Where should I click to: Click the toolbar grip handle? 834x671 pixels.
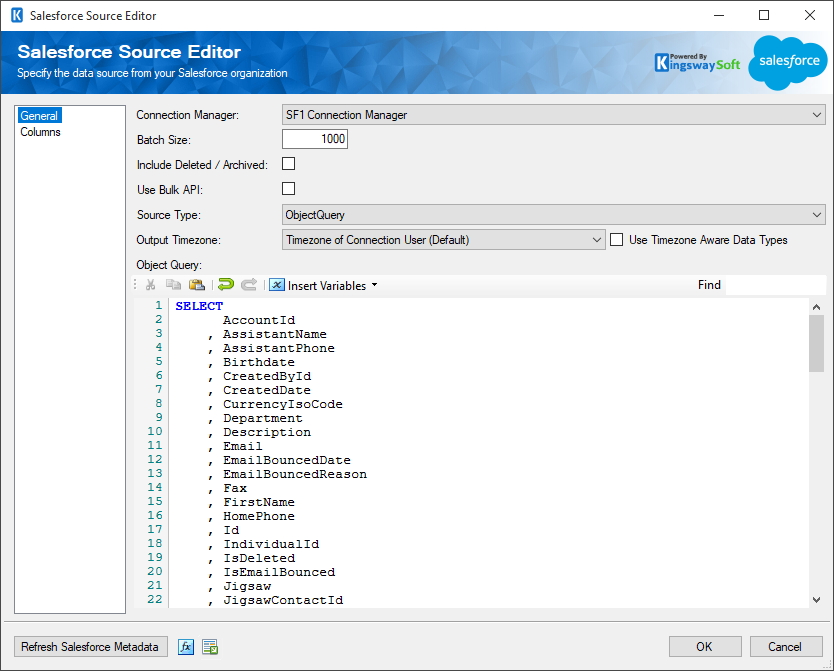click(135, 285)
